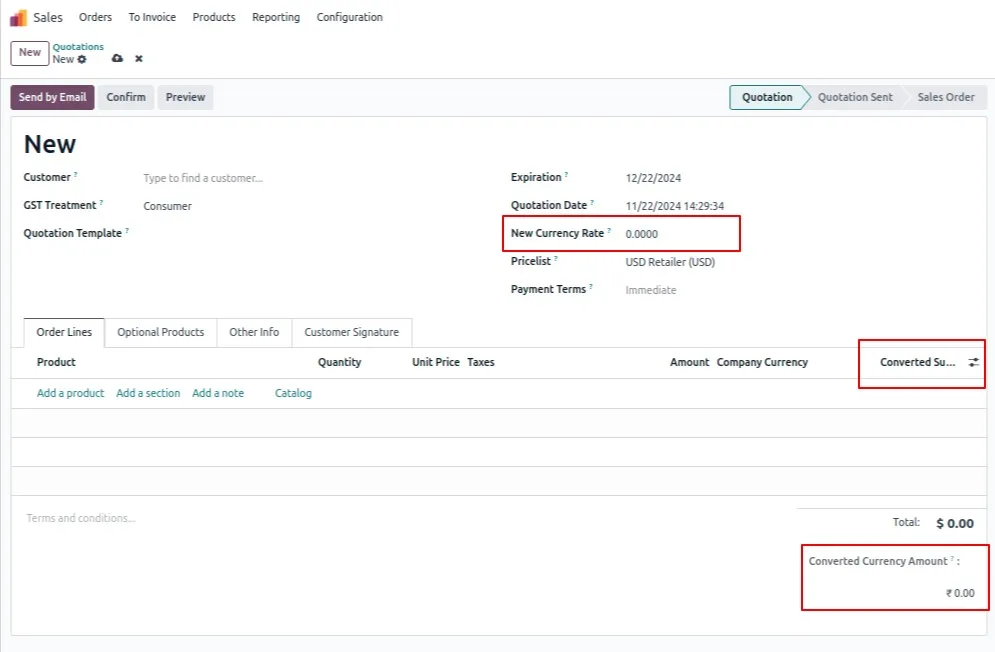Viewport: 995px width, 652px height.
Task: Select the Quotation status stage
Action: (767, 97)
